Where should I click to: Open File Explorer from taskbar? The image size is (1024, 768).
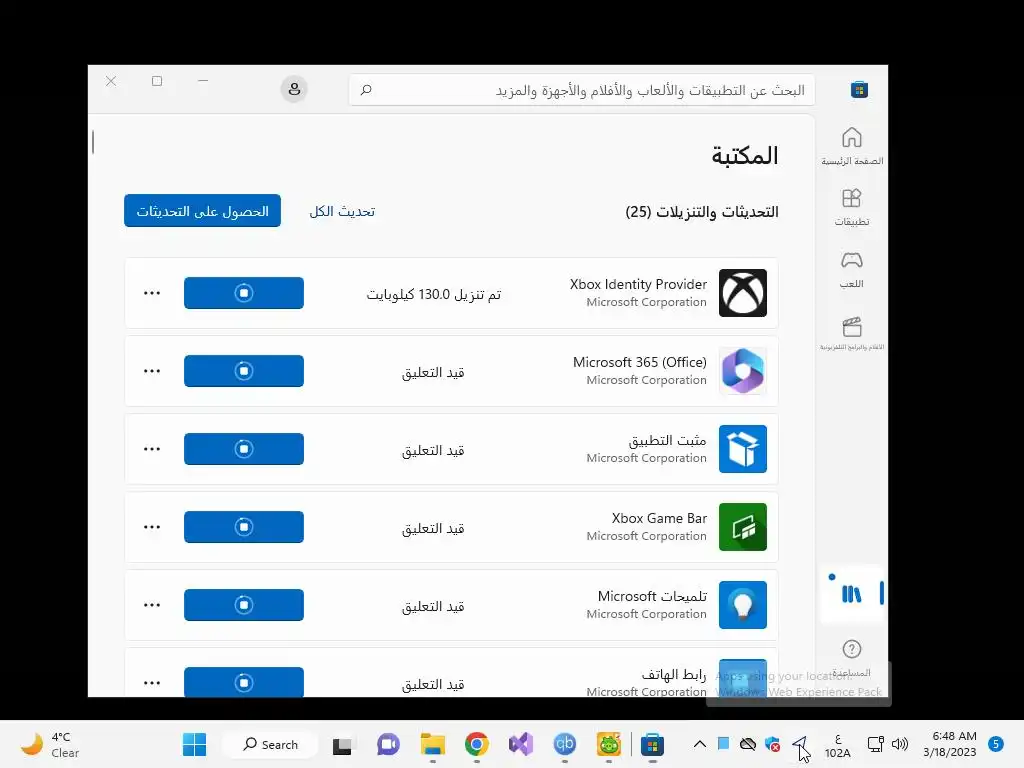[x=432, y=744]
